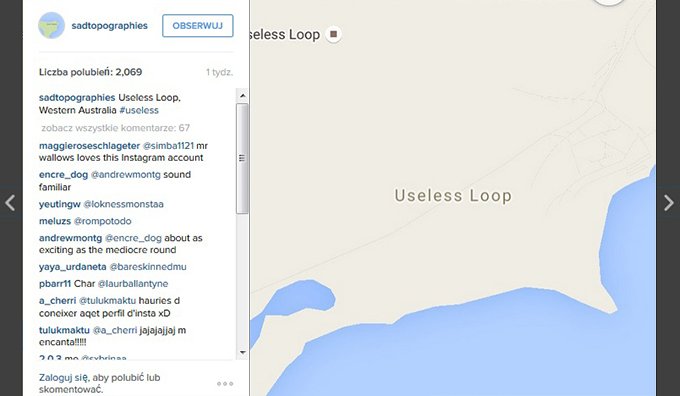
Task: Go to the next post arrow
Action: pos(668,203)
